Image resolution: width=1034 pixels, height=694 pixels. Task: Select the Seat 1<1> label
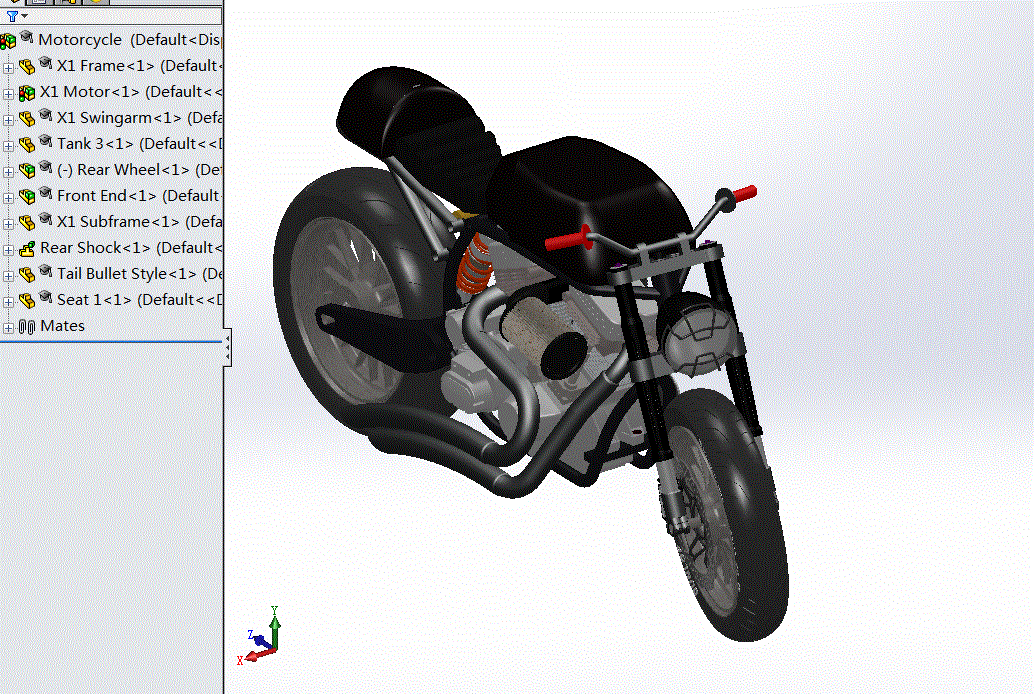tap(94, 300)
